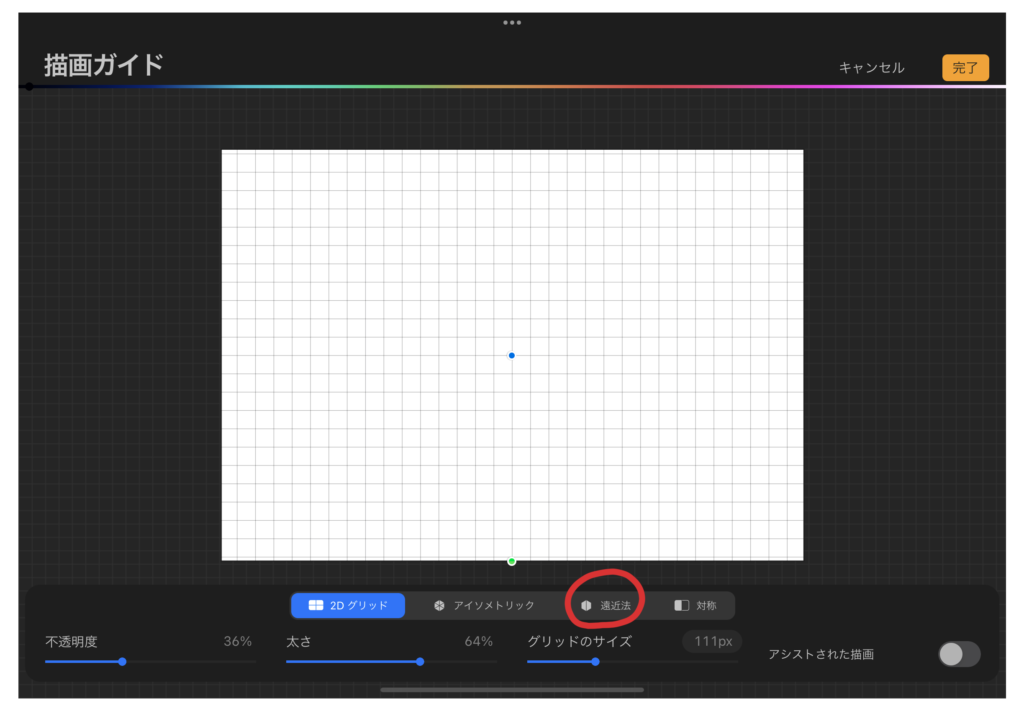Select the green rotation node below canvas

[x=511, y=561]
